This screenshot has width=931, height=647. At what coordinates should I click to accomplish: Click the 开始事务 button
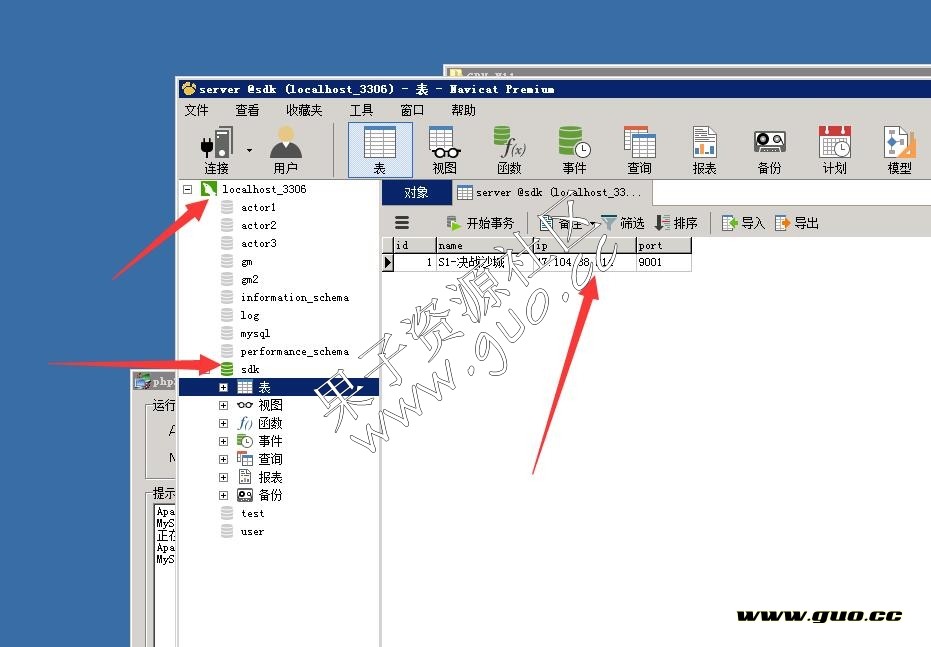480,223
